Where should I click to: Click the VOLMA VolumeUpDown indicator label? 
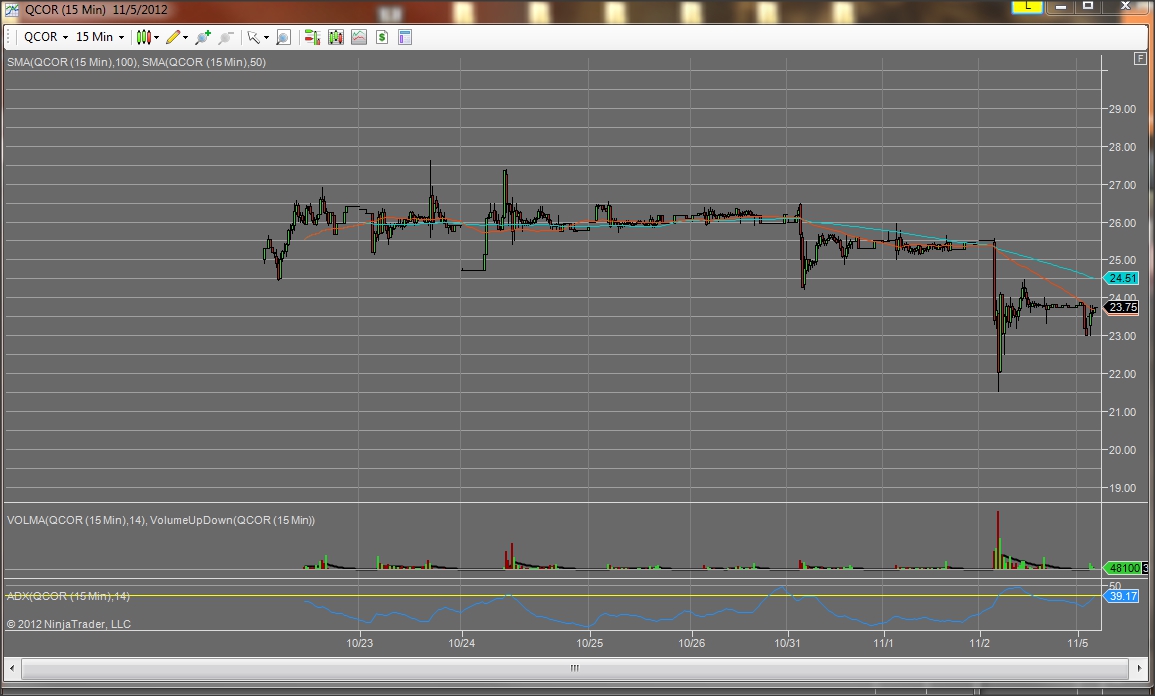coord(161,521)
